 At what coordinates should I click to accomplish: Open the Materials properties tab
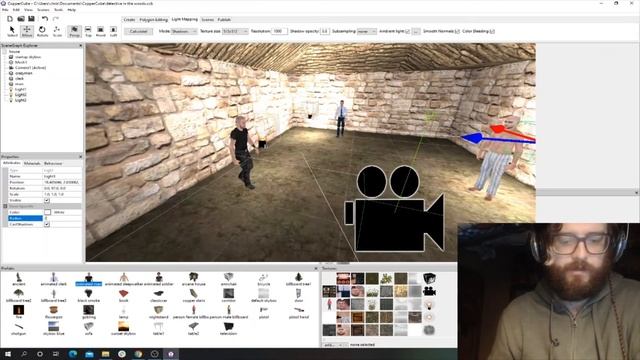tap(32, 163)
